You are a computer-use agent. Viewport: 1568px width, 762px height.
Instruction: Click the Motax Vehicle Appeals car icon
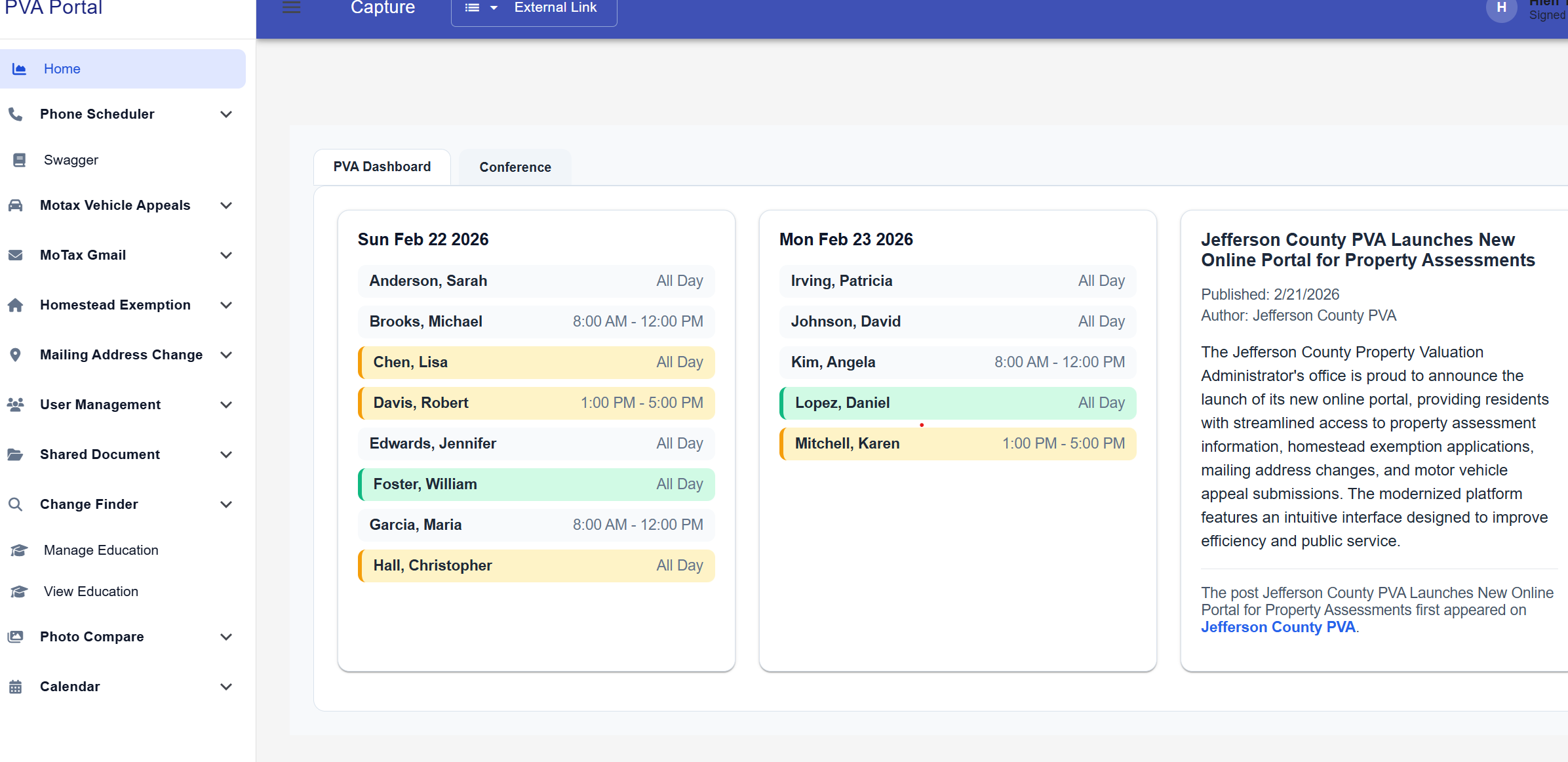15,205
